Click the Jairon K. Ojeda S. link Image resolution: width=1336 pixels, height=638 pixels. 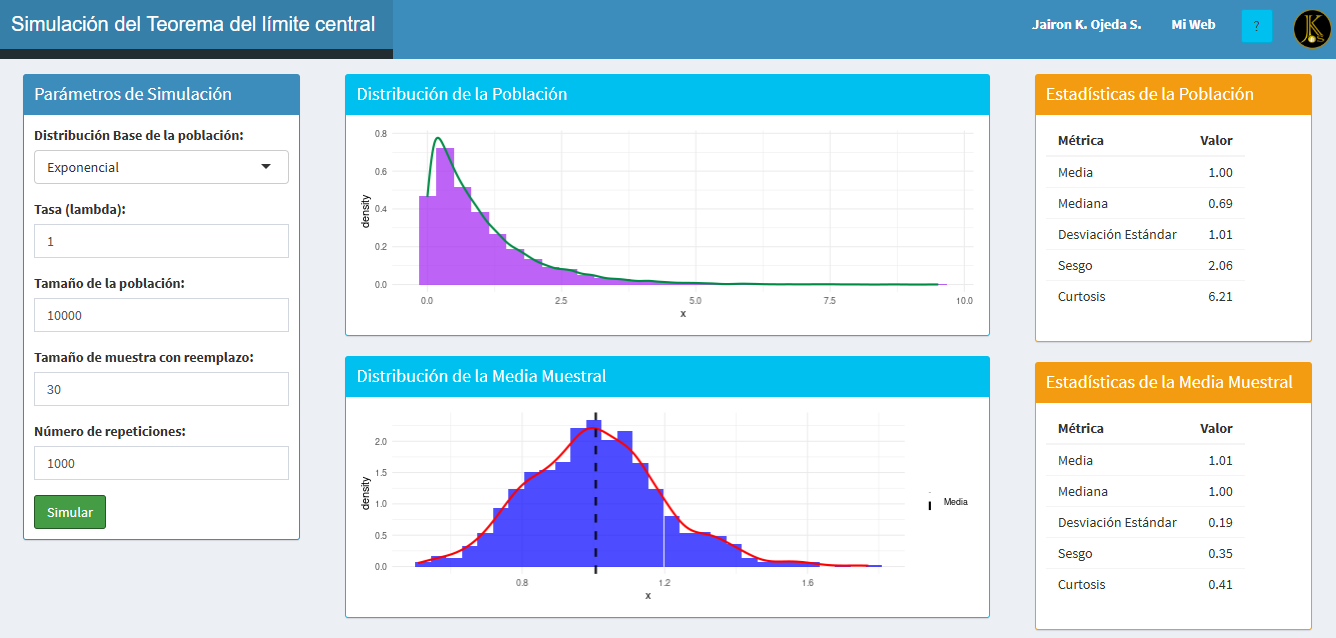1086,25
